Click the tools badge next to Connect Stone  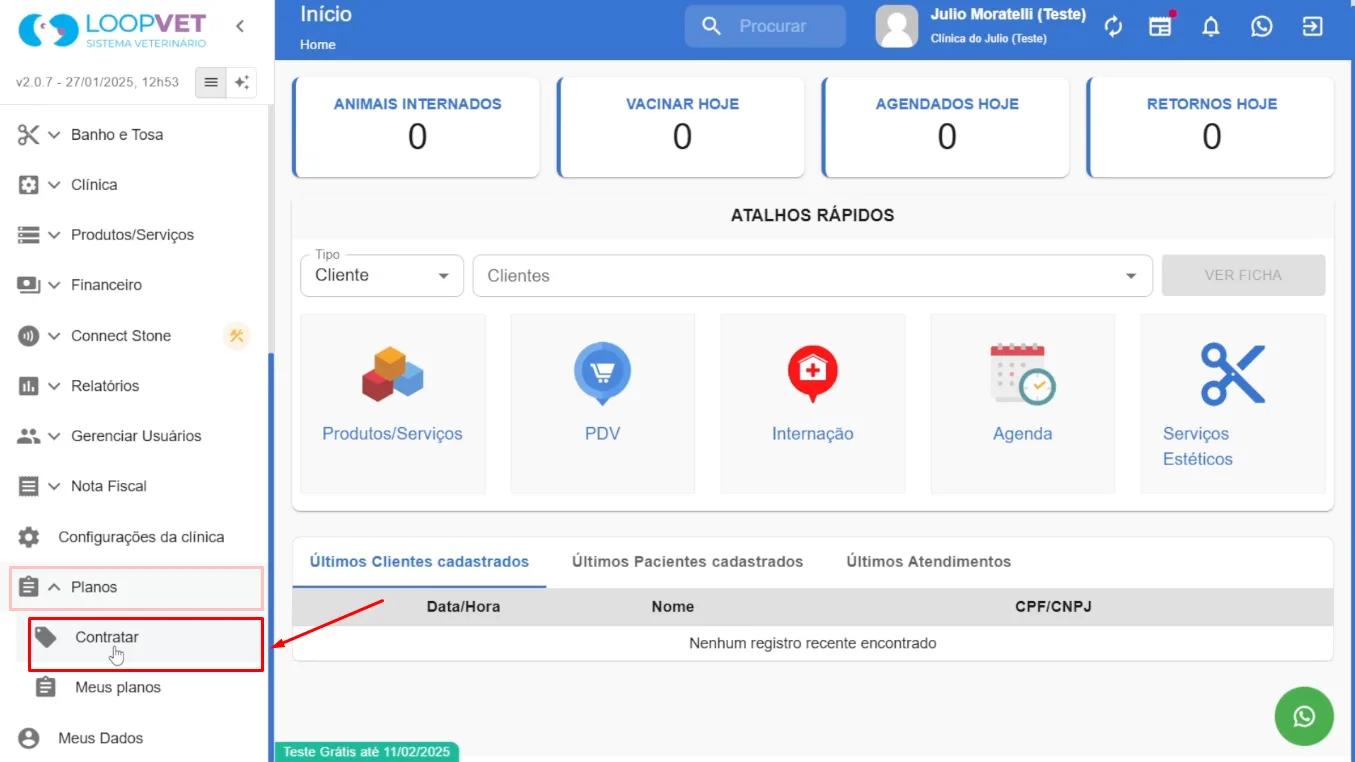tap(237, 336)
